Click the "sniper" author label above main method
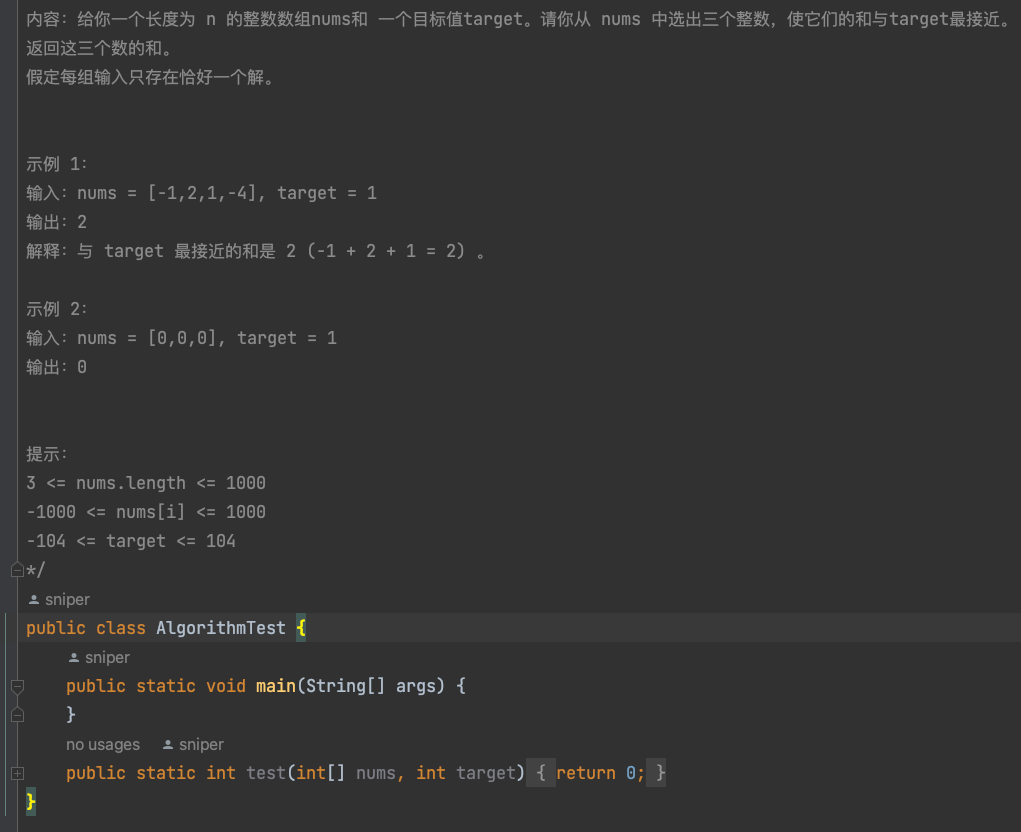The image size is (1021, 832). [107, 658]
